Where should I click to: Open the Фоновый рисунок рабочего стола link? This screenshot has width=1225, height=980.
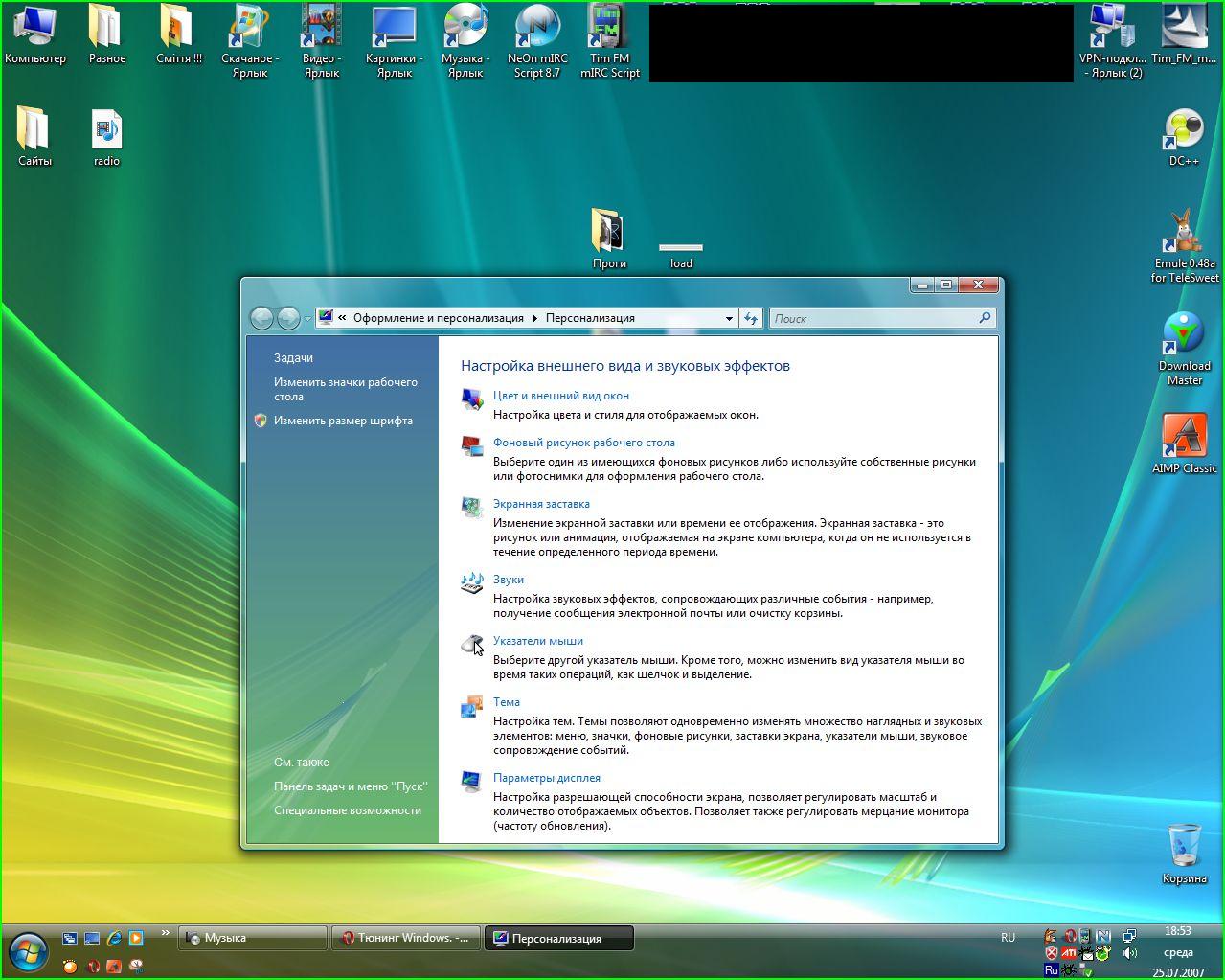click(583, 443)
